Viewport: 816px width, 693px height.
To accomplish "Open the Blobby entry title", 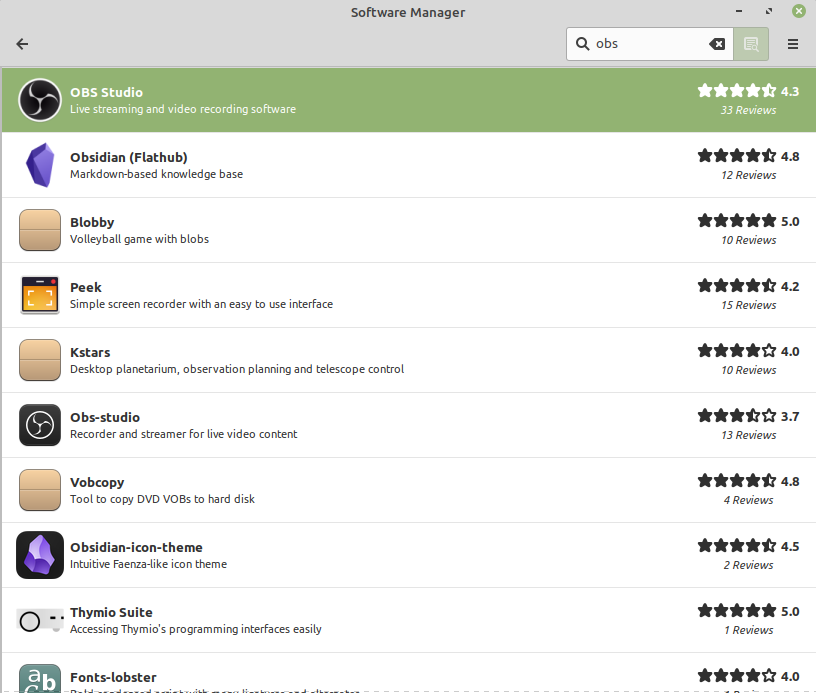I will point(92,222).
